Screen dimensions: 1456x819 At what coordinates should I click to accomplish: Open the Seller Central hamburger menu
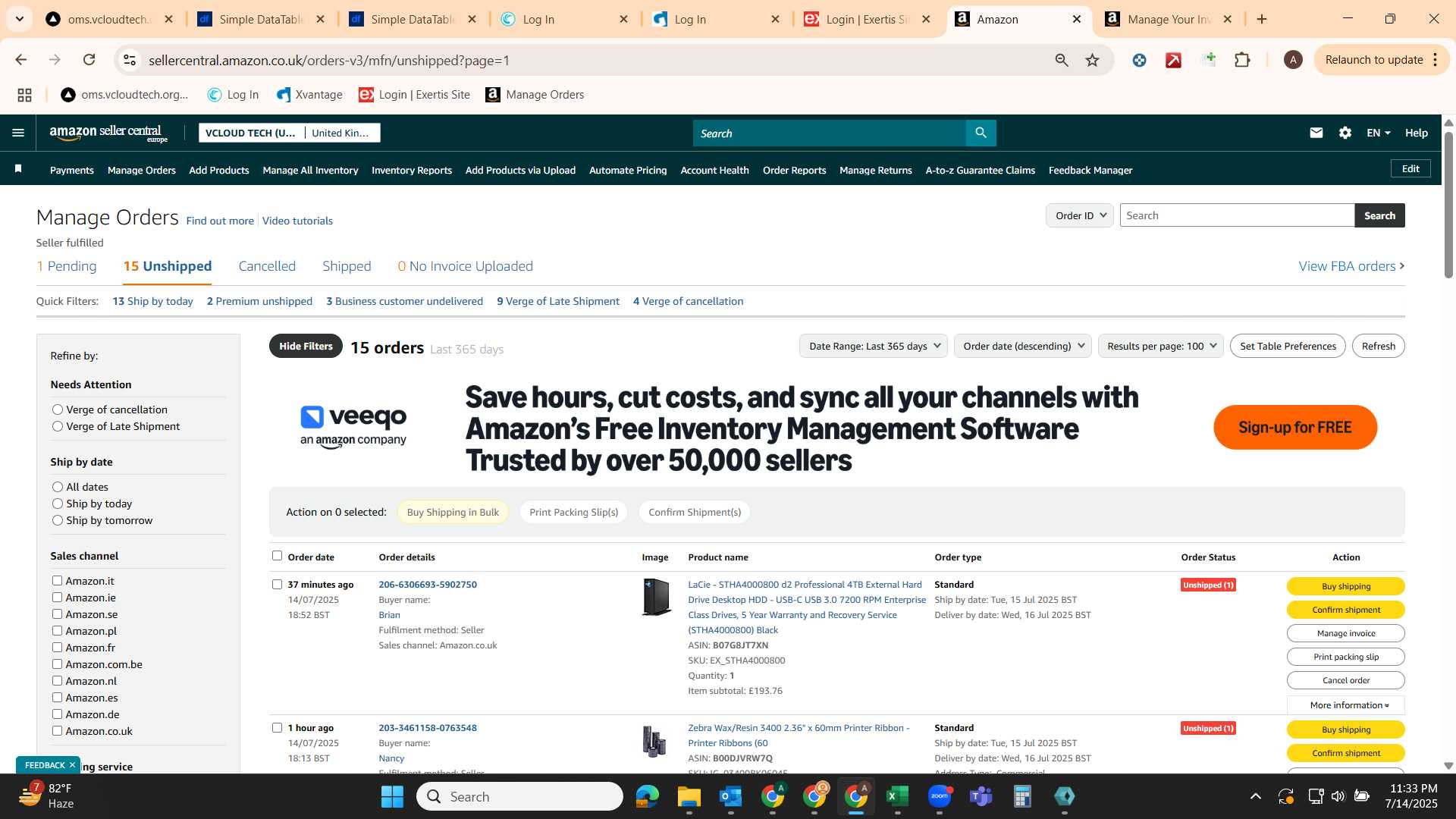(18, 133)
